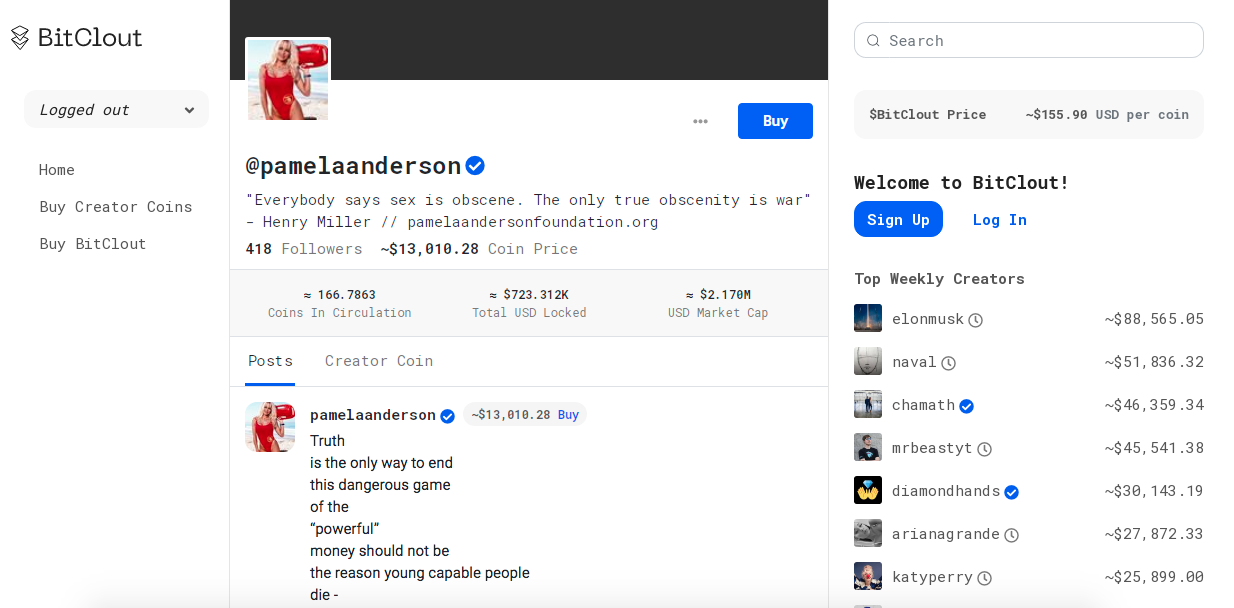Click chamath's avatar icon

[x=868, y=405]
